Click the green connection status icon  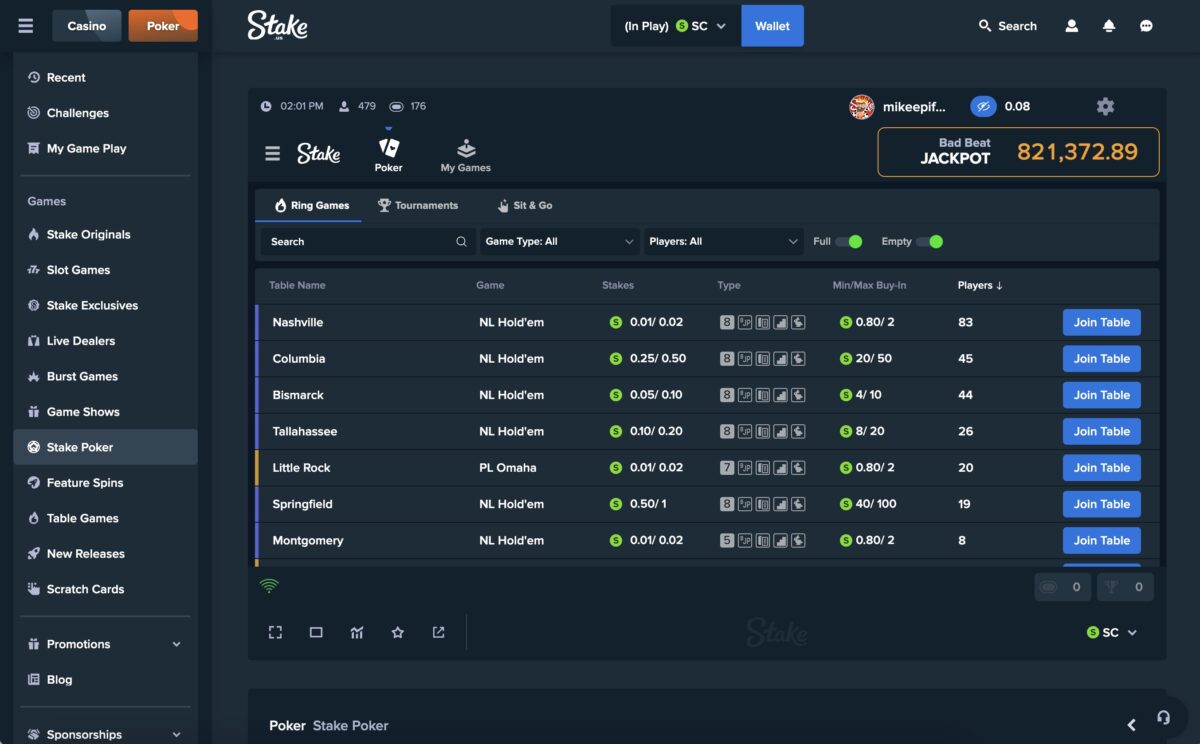click(x=269, y=586)
